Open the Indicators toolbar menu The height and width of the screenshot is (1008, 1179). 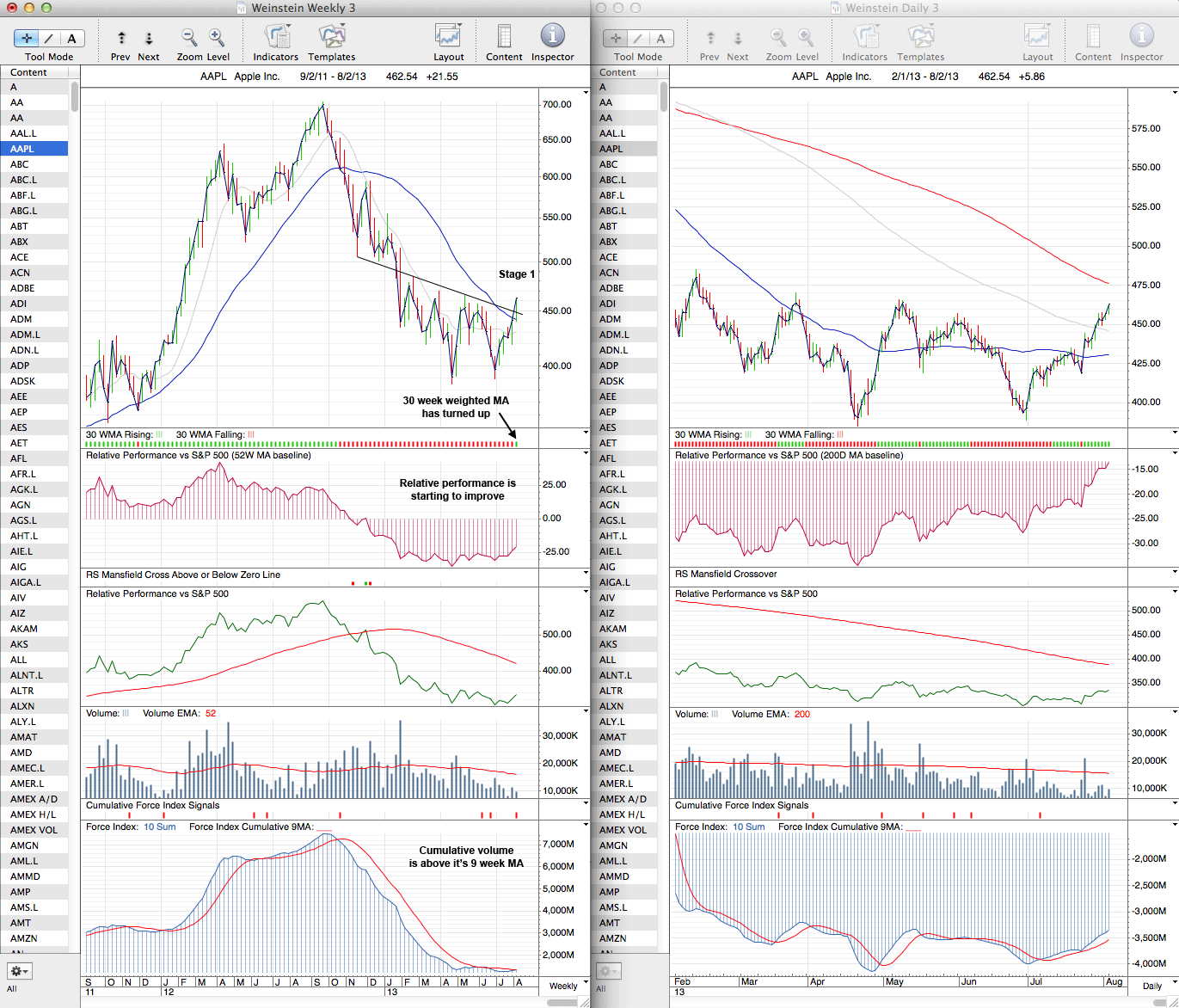[x=276, y=37]
